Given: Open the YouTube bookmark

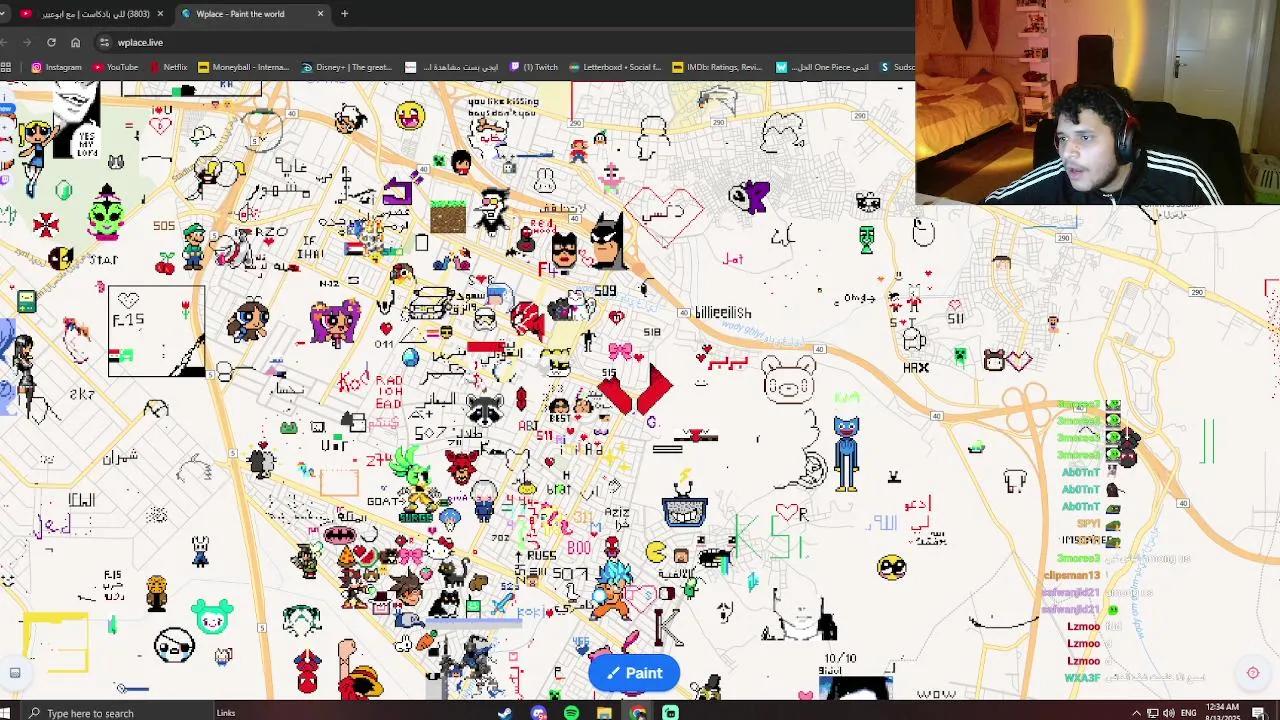Looking at the screenshot, I should [116, 67].
